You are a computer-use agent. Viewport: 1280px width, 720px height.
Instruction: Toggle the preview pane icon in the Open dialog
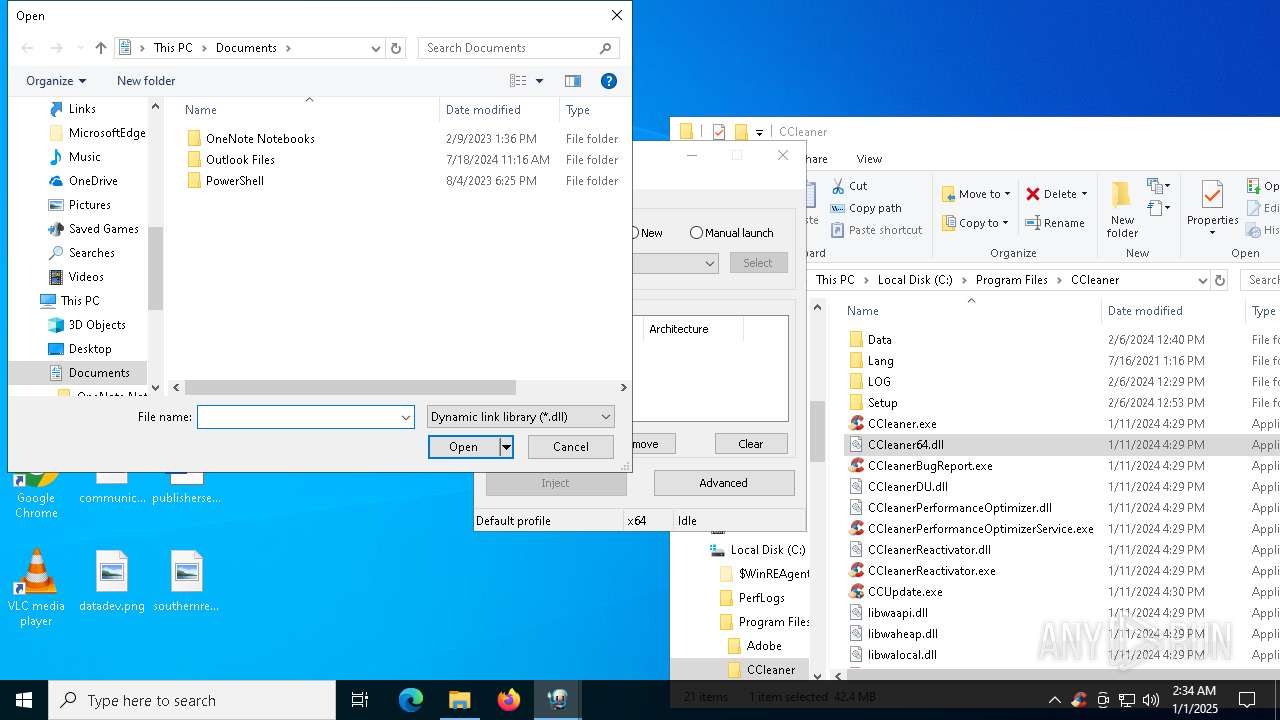click(572, 81)
